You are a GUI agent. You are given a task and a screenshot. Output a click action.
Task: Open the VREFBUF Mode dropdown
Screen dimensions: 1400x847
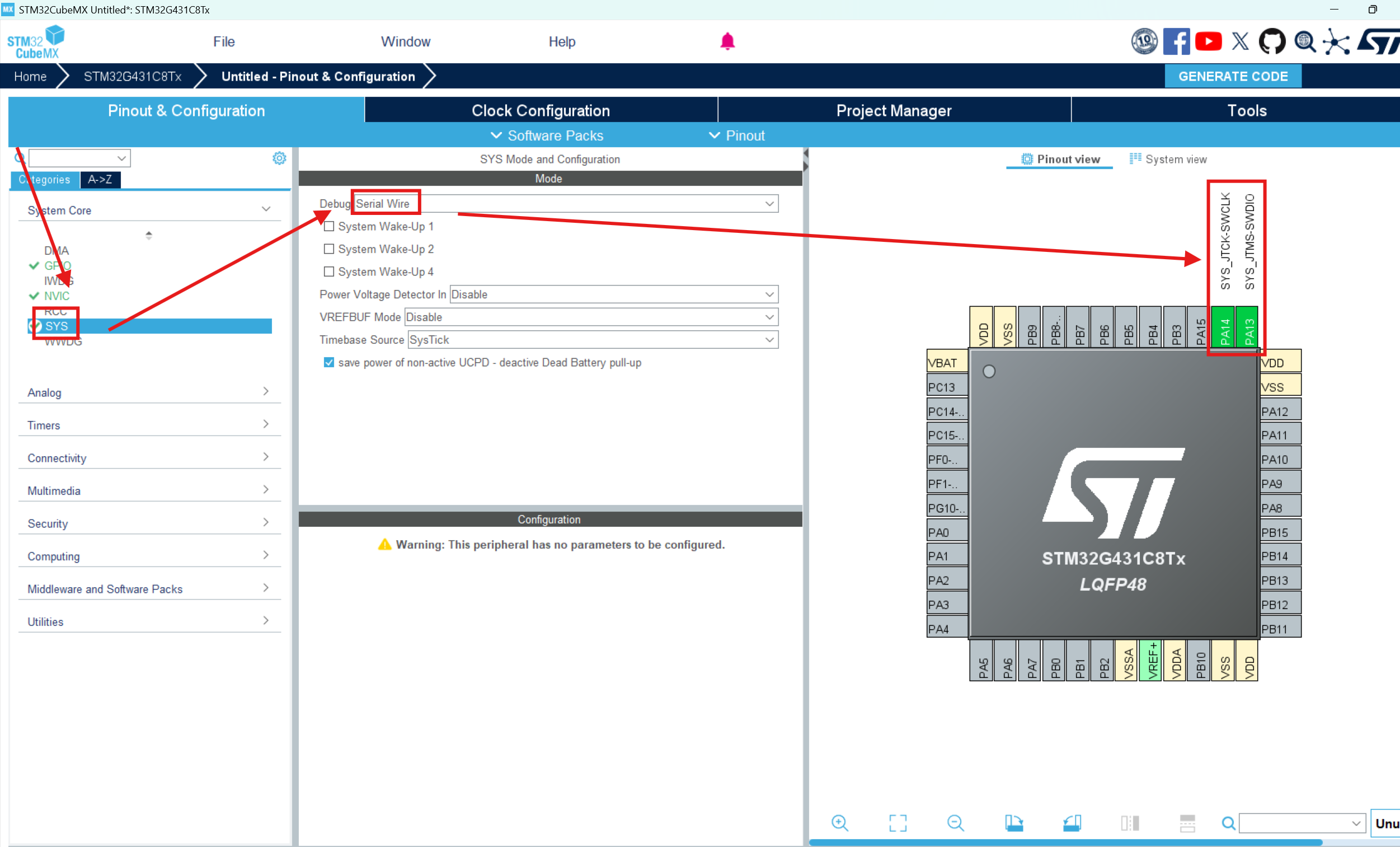tap(591, 317)
